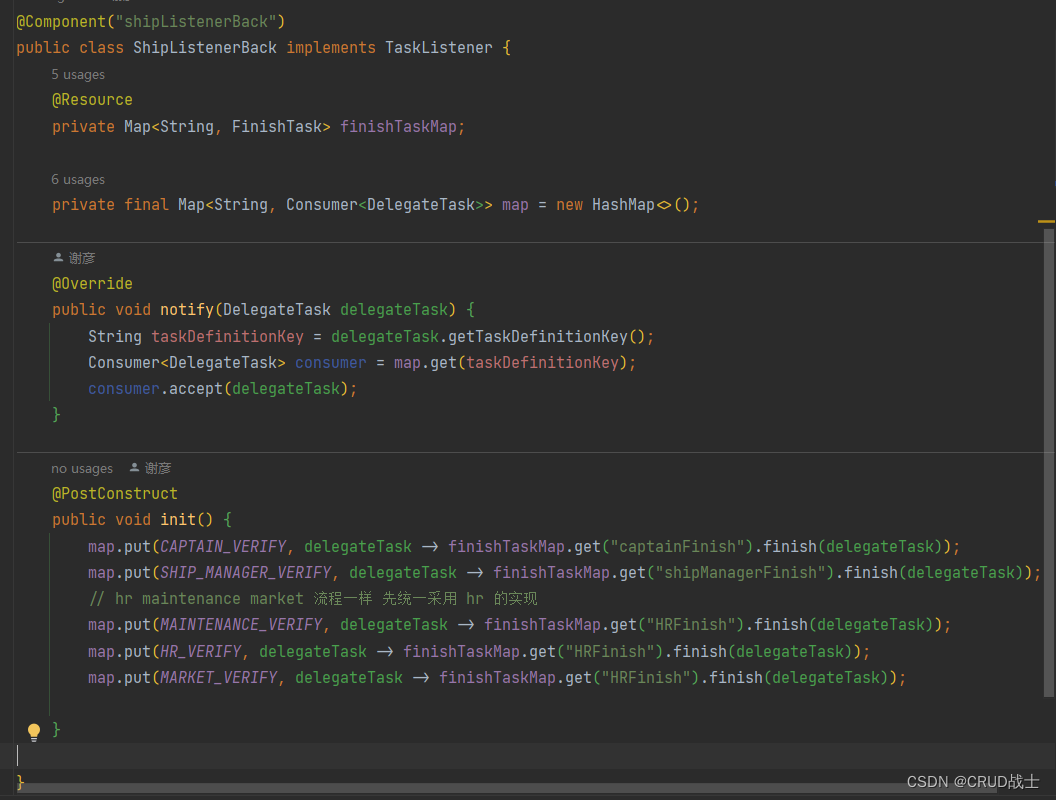Click the hr maintenance market comment line
Viewport: 1056px width, 800px height.
(x=312, y=599)
